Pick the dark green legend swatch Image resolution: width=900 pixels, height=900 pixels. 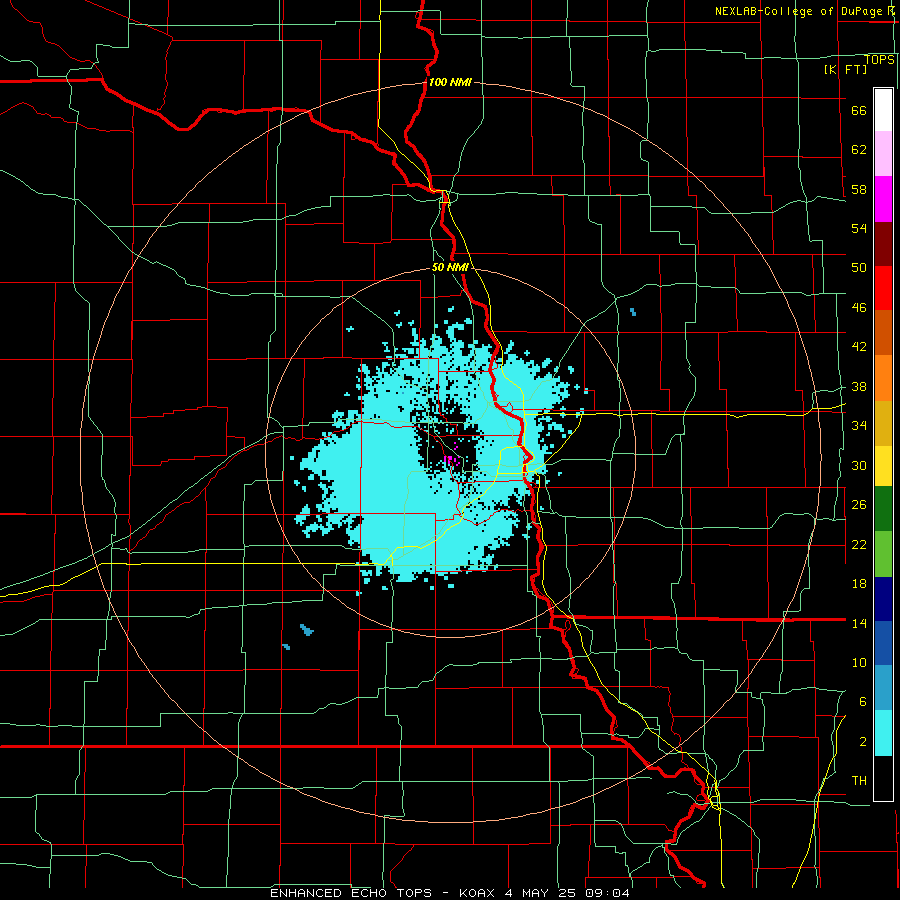[x=883, y=509]
